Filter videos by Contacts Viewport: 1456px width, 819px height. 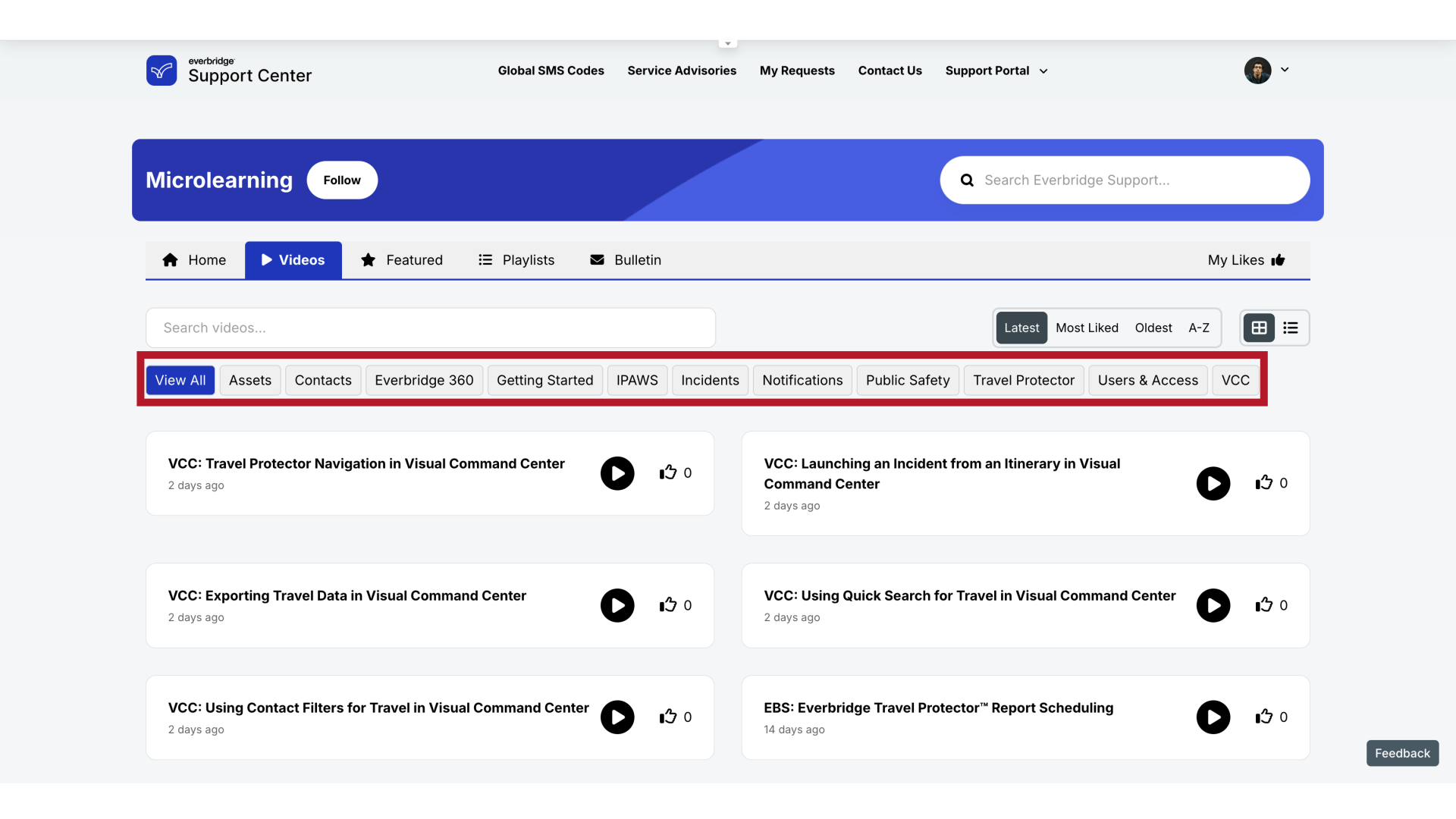coord(323,380)
